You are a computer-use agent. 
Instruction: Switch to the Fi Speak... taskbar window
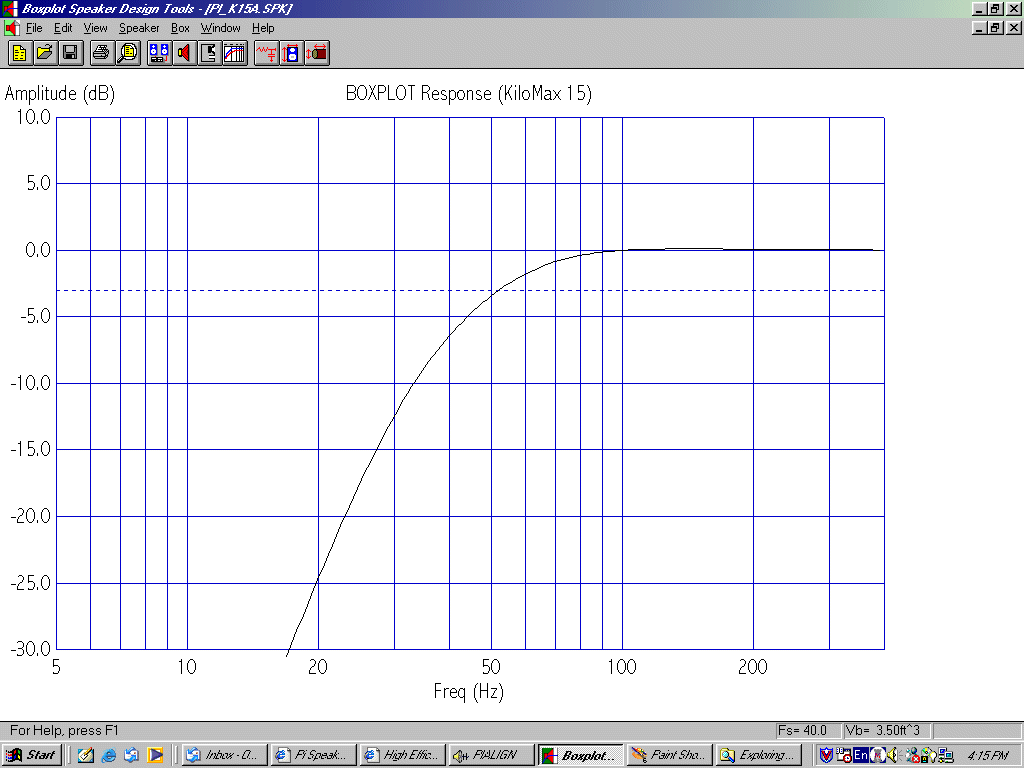(313, 755)
